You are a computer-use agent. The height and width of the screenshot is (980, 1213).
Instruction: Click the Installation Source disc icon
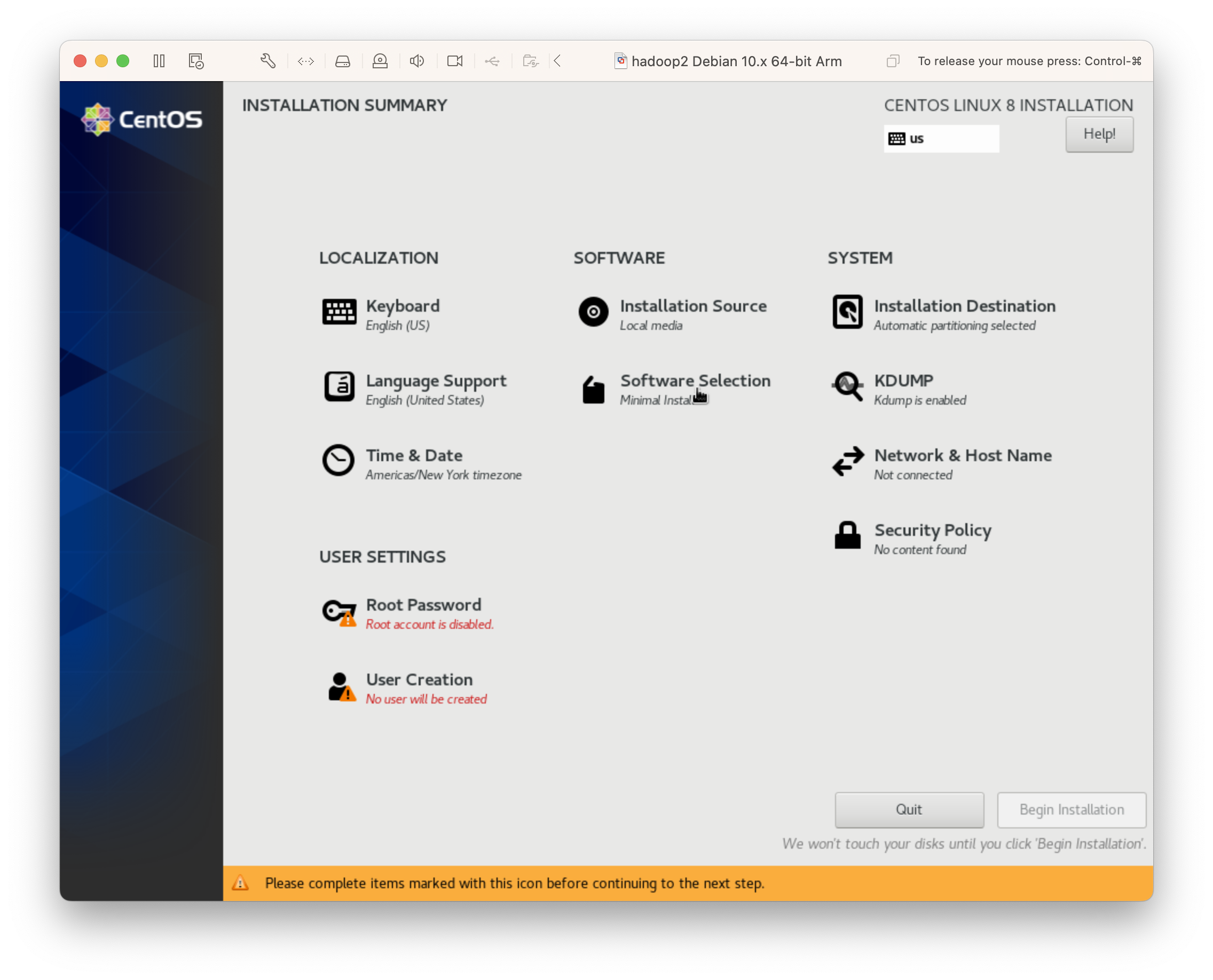point(593,312)
